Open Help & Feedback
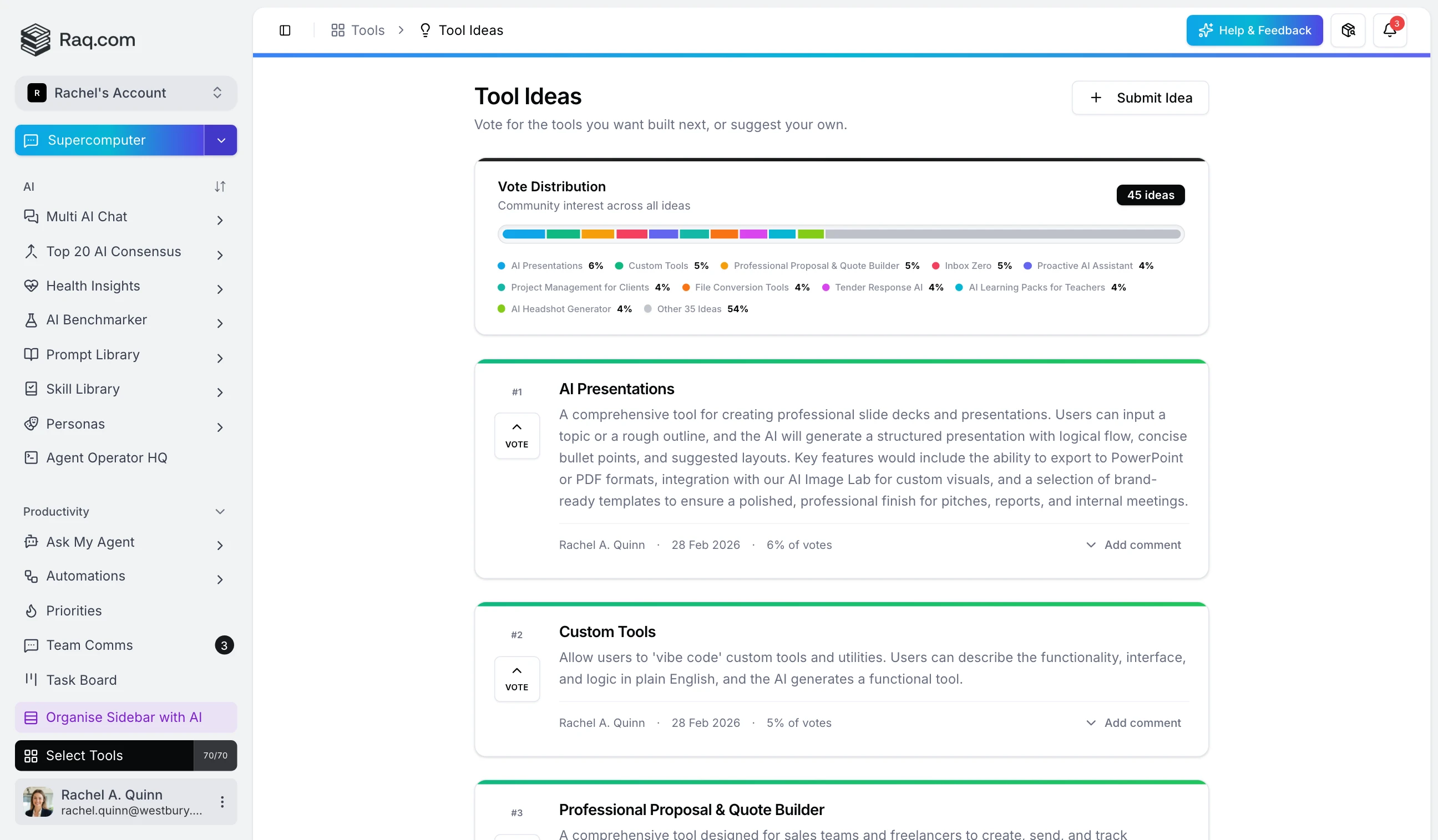The width and height of the screenshot is (1438, 840). 1254,30
